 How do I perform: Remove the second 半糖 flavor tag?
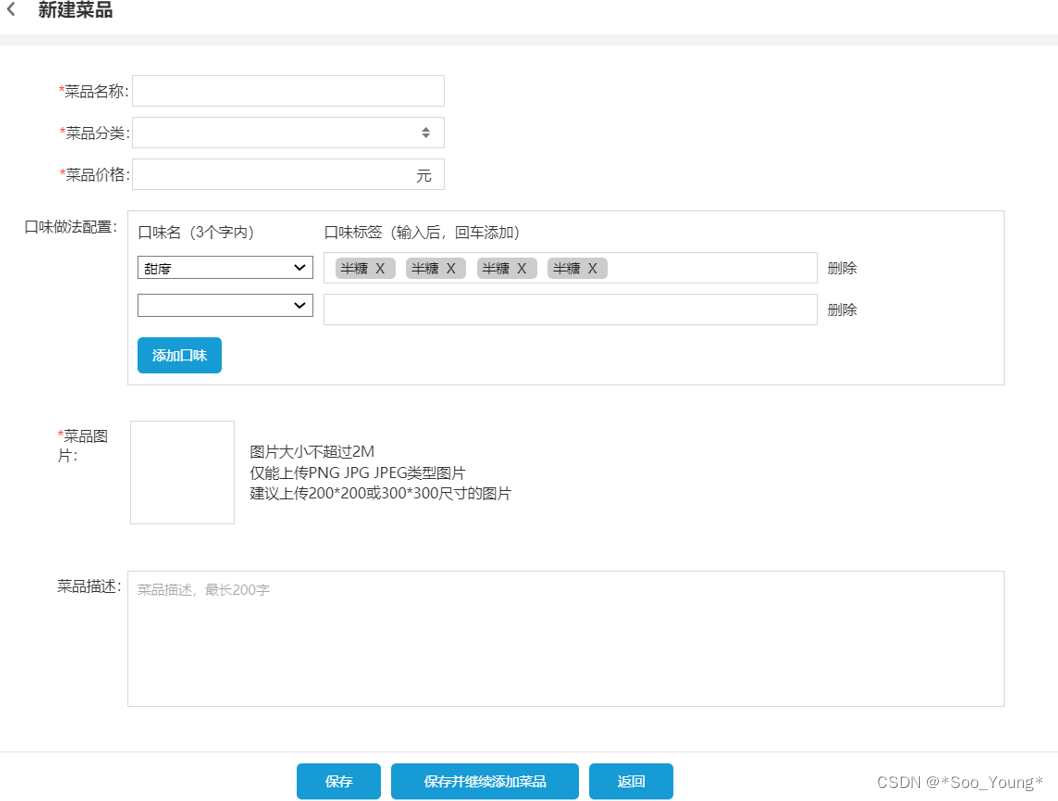(449, 267)
